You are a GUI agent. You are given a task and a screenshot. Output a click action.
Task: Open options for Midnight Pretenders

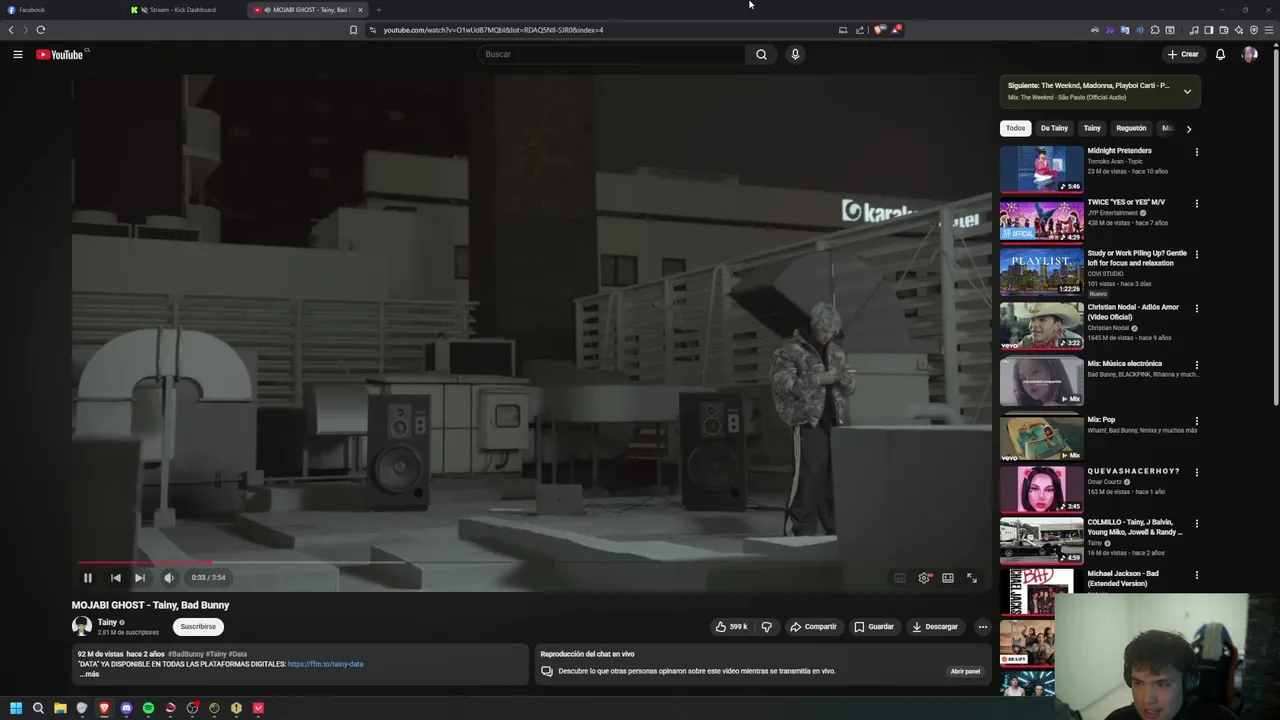click(x=1196, y=152)
